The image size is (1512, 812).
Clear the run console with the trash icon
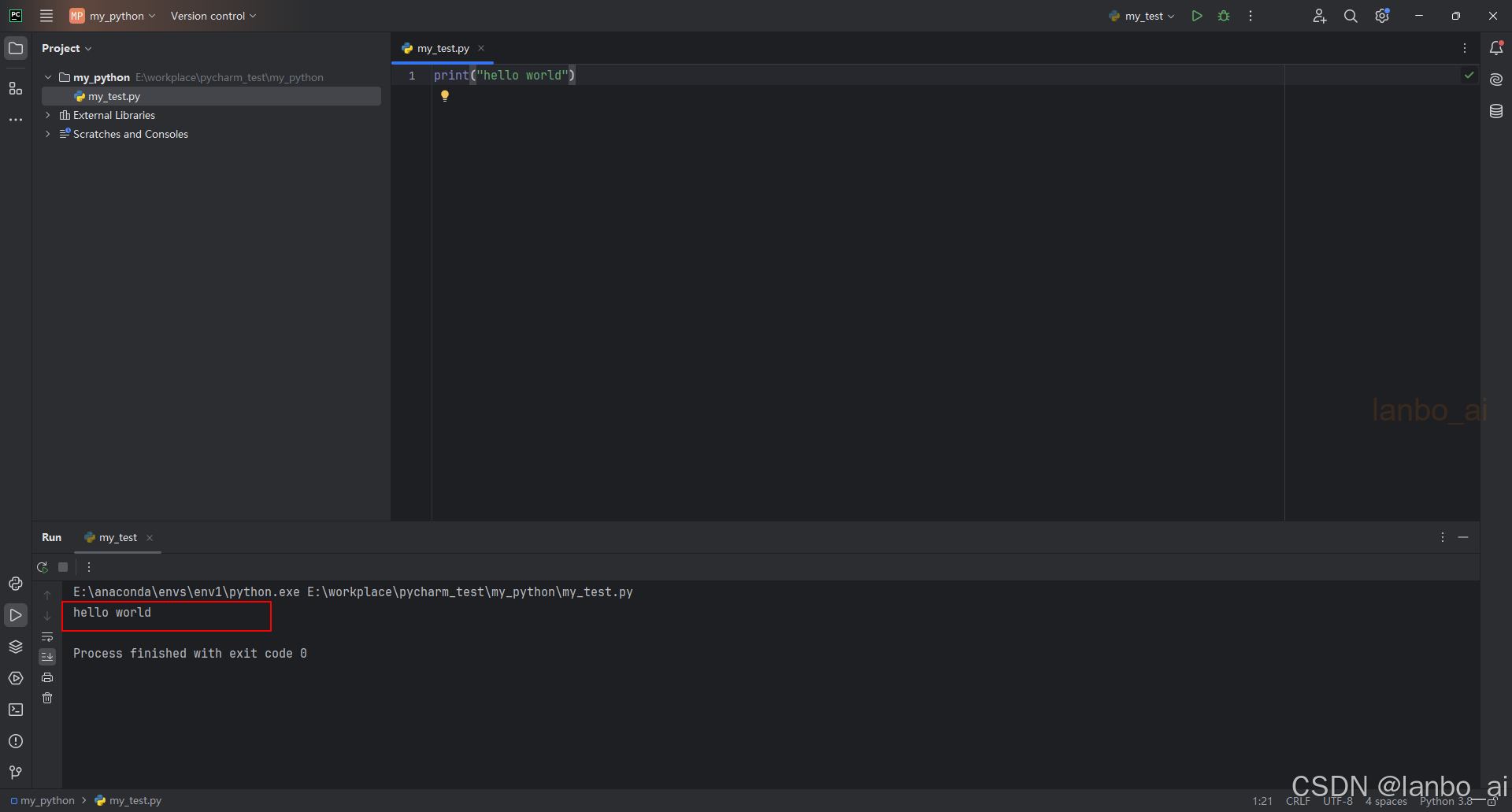47,698
